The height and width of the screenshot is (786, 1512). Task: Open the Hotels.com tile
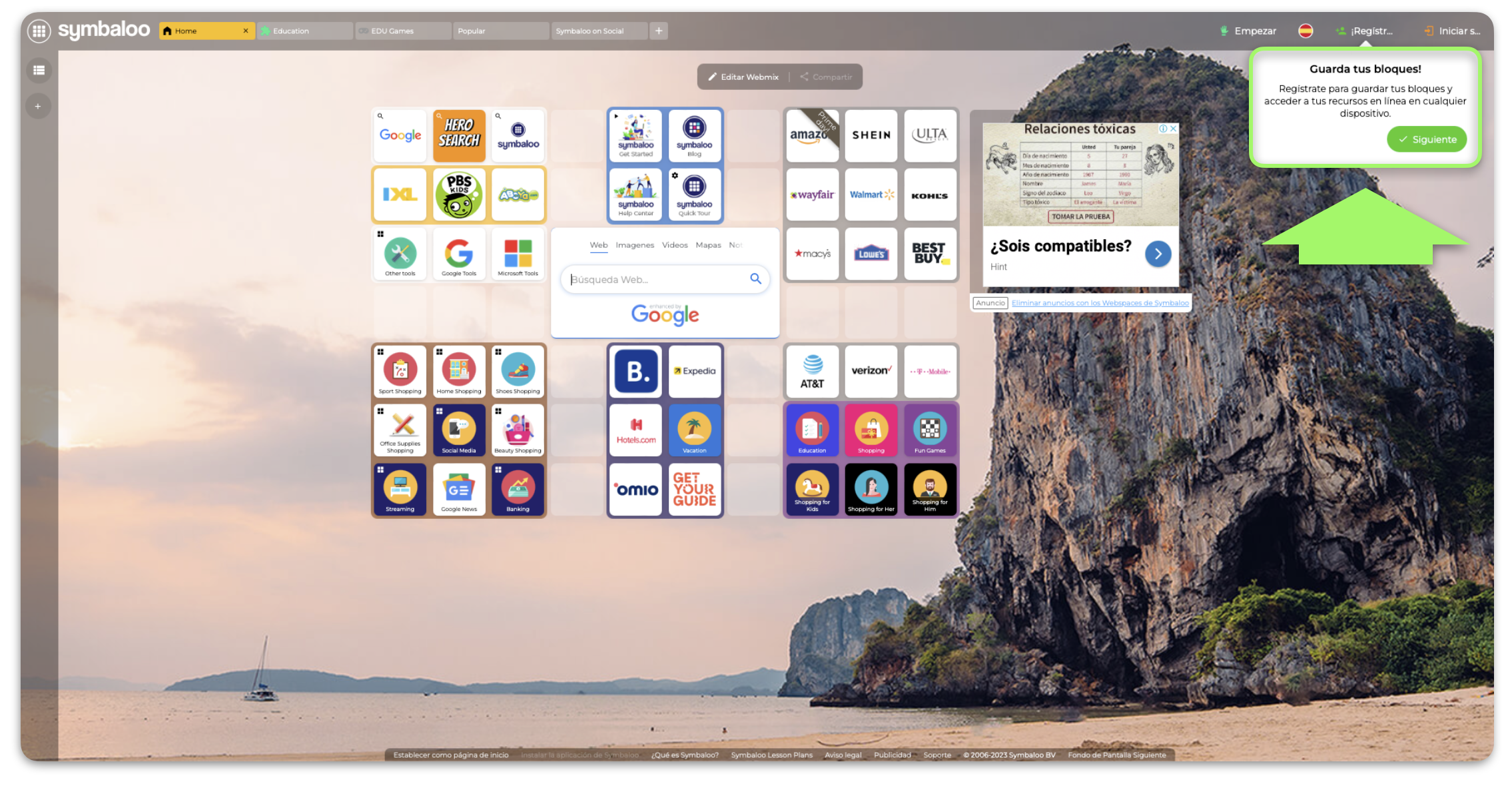coord(635,431)
